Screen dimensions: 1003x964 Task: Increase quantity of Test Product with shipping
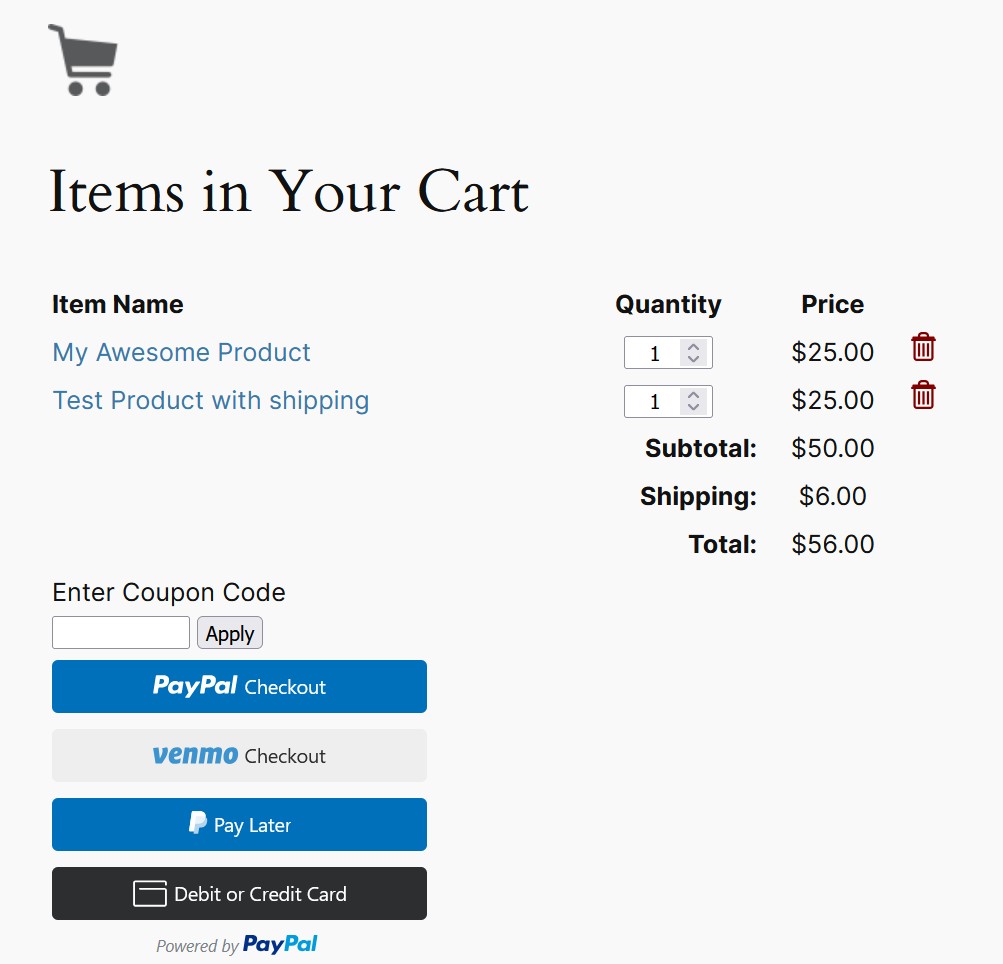694,396
